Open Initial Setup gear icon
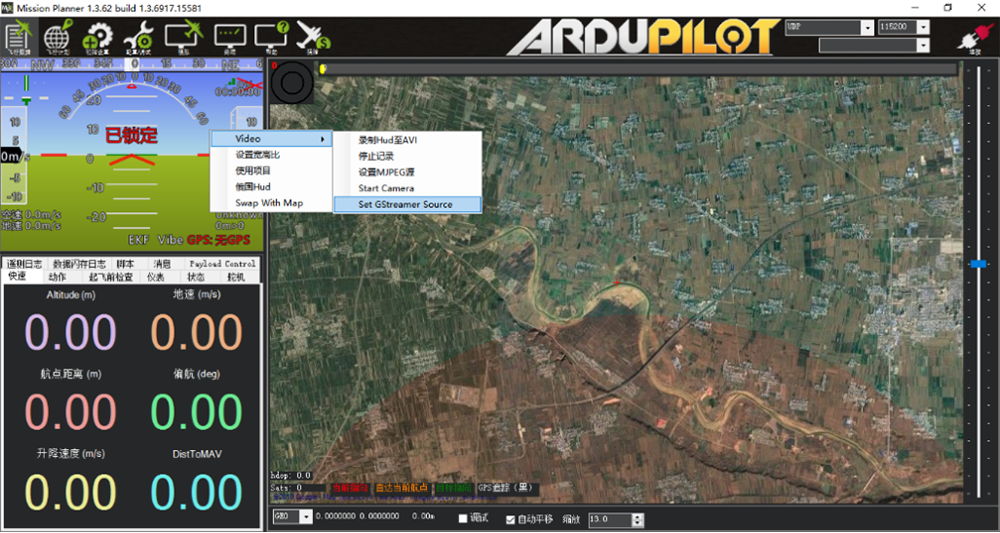This screenshot has height=533, width=1000. tap(97, 37)
